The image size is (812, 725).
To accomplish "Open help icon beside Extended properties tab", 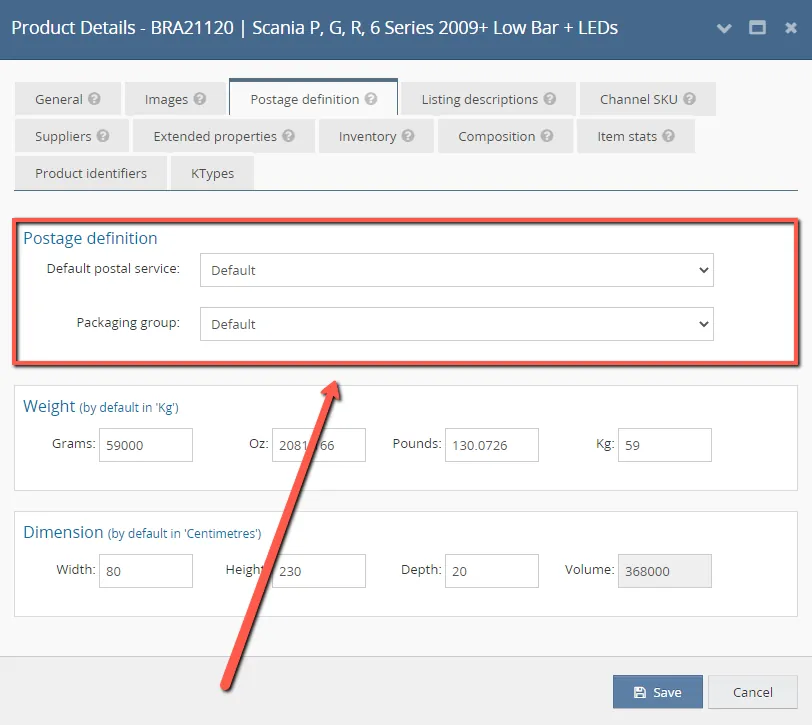I will (x=288, y=136).
